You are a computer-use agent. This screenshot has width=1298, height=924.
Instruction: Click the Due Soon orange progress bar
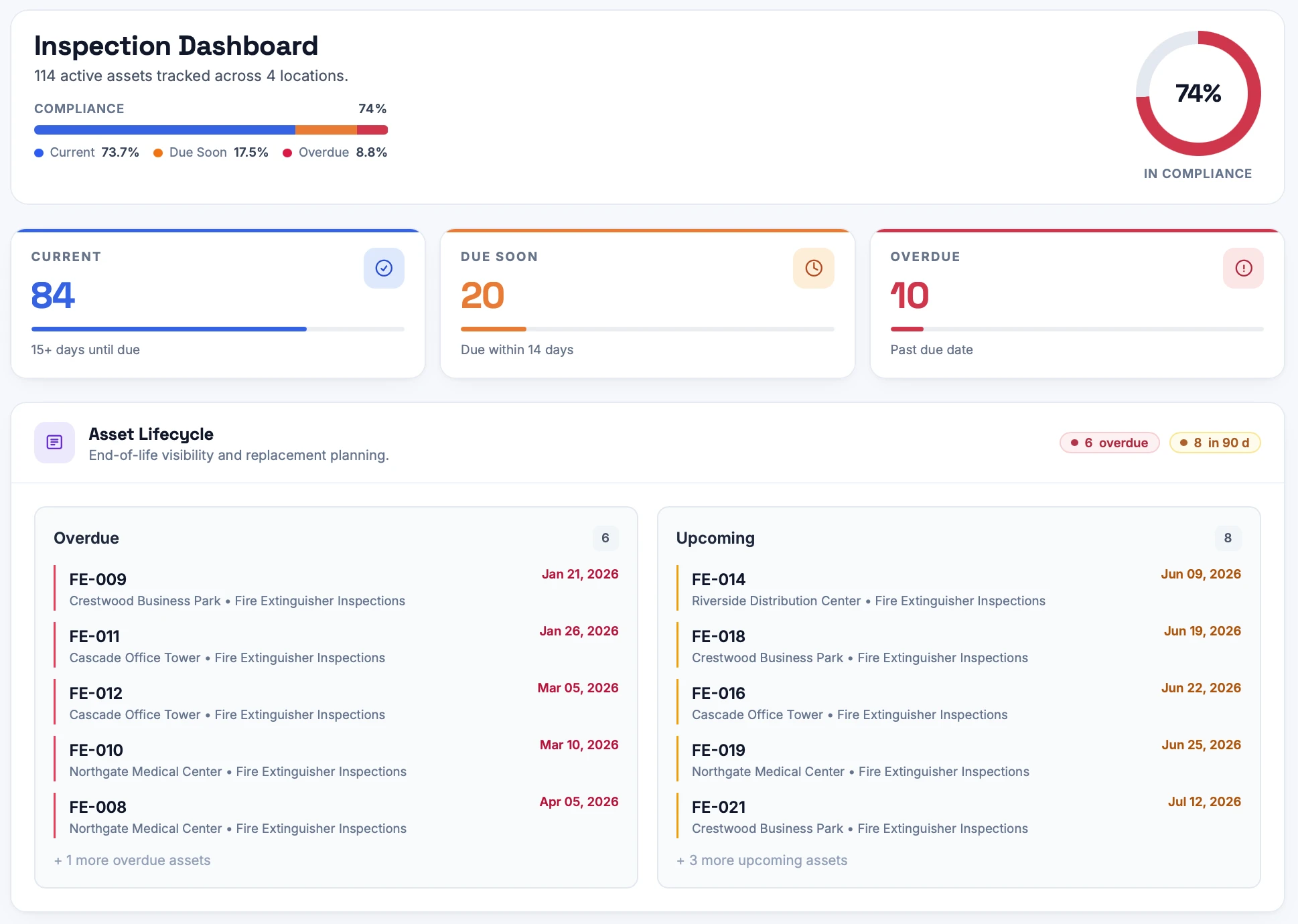coord(648,329)
